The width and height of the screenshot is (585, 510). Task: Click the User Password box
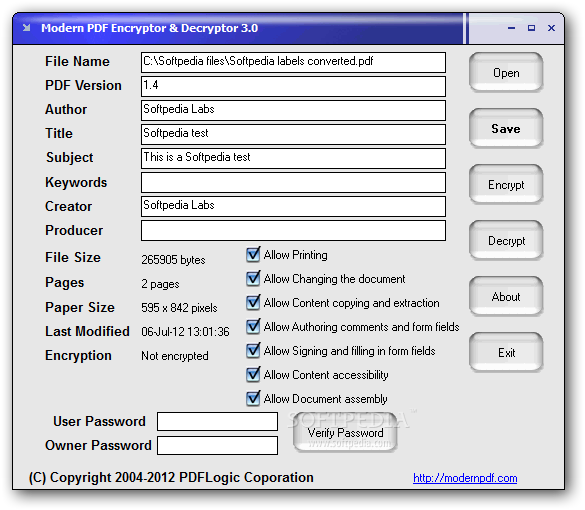click(217, 421)
